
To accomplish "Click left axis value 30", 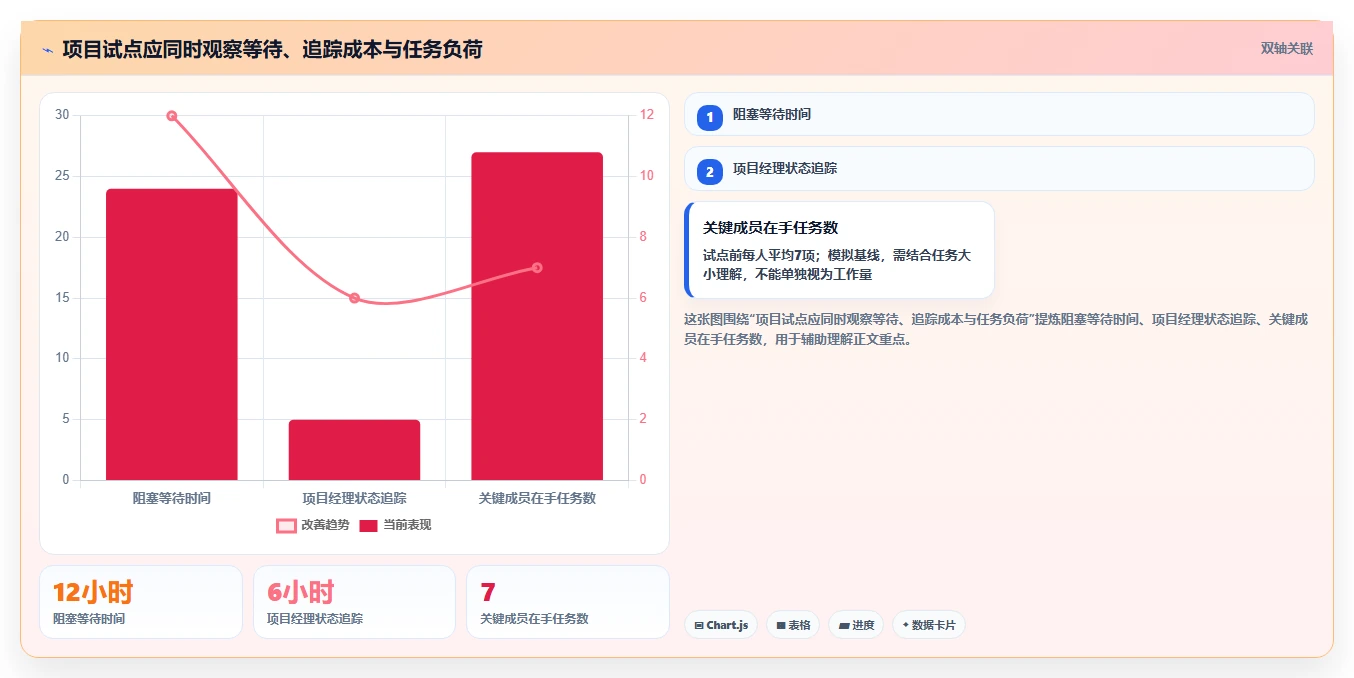I will tap(62, 115).
